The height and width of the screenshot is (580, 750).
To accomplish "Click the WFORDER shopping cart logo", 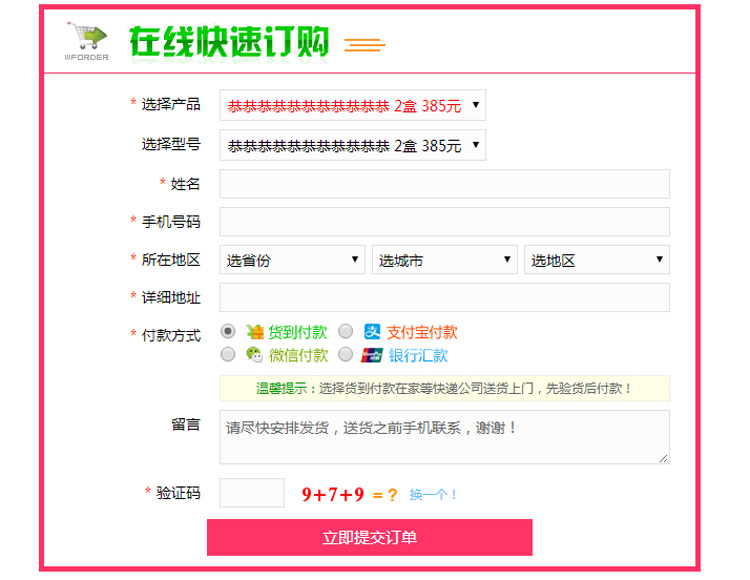I will coord(87,41).
